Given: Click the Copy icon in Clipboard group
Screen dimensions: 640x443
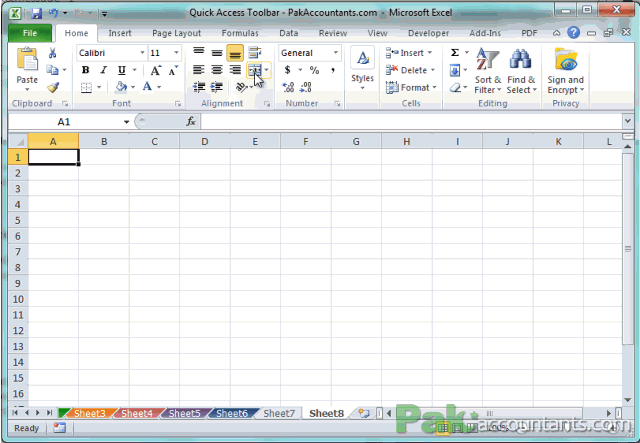Looking at the screenshot, I should tap(53, 70).
